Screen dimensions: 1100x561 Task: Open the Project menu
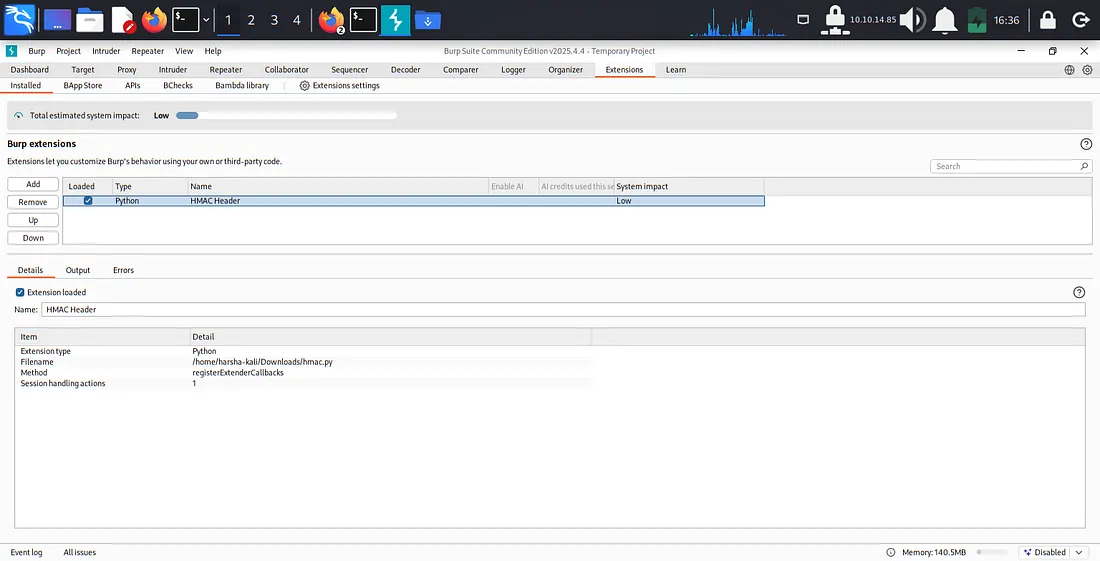click(68, 51)
